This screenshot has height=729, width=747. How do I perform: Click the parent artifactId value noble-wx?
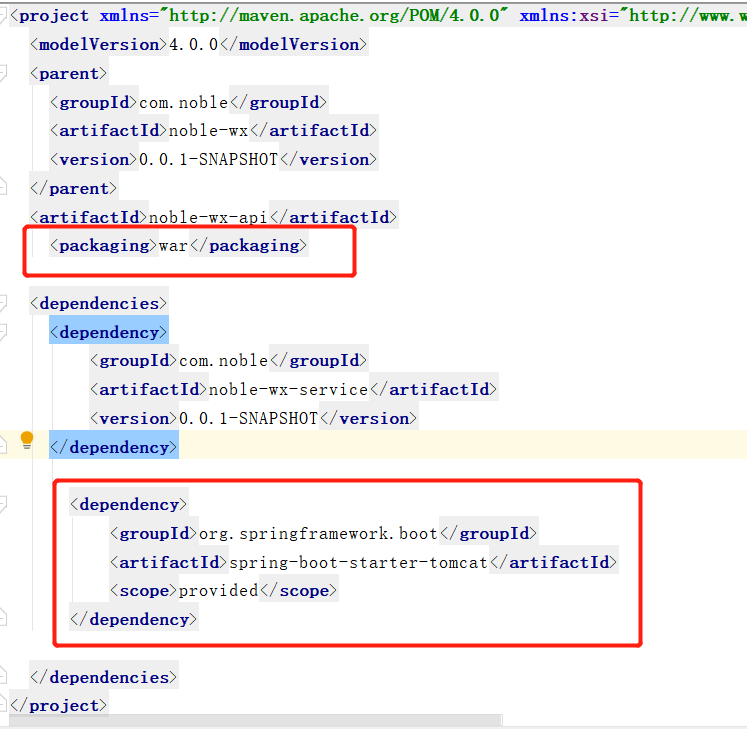click(209, 131)
